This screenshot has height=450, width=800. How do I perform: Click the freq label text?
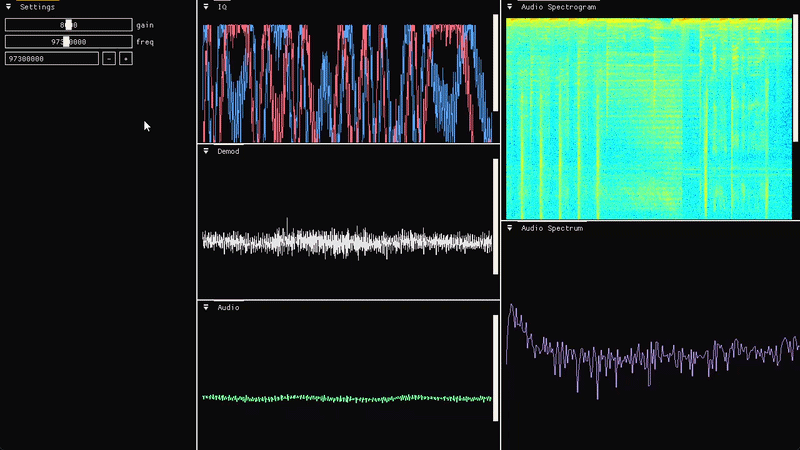coord(145,42)
